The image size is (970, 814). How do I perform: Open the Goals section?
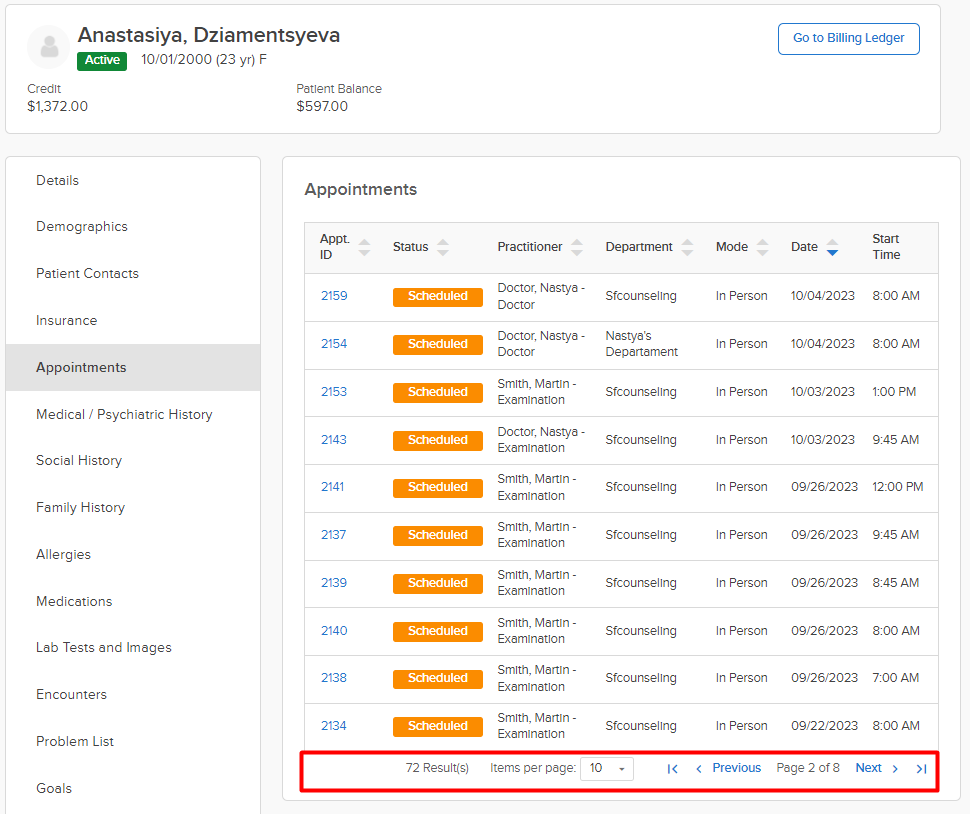(x=54, y=789)
